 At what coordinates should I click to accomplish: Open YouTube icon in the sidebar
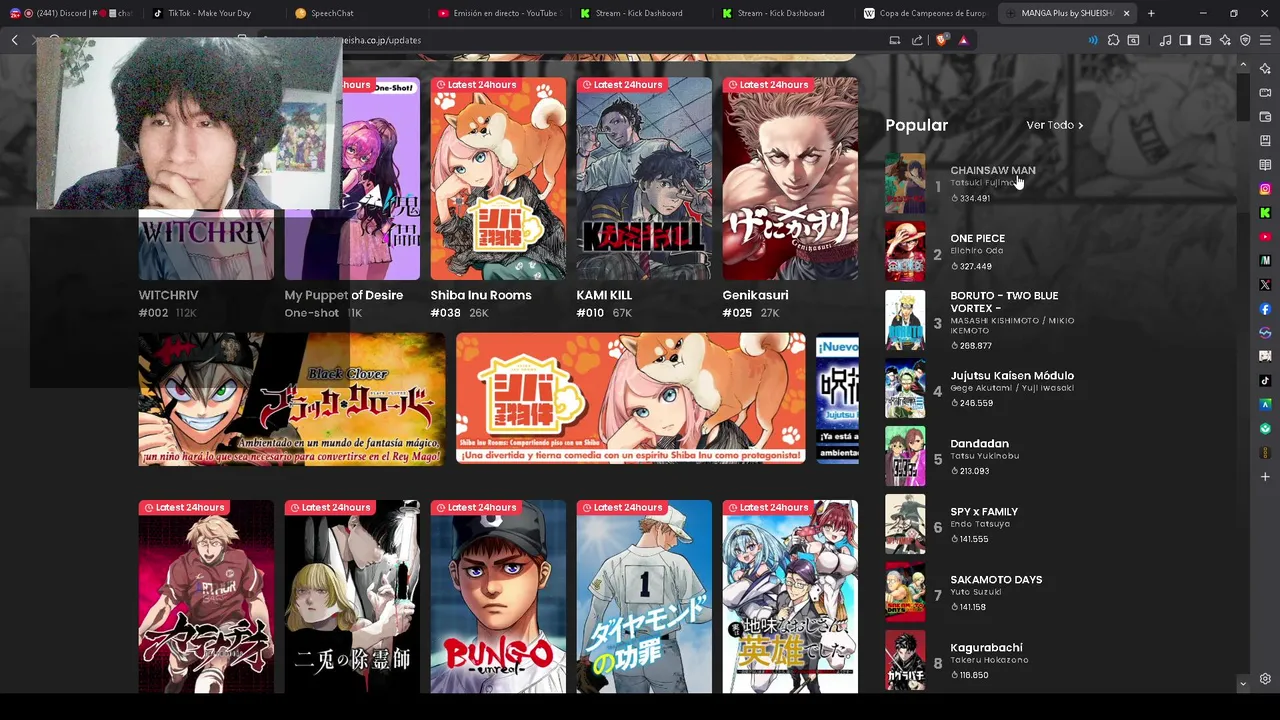(1265, 237)
